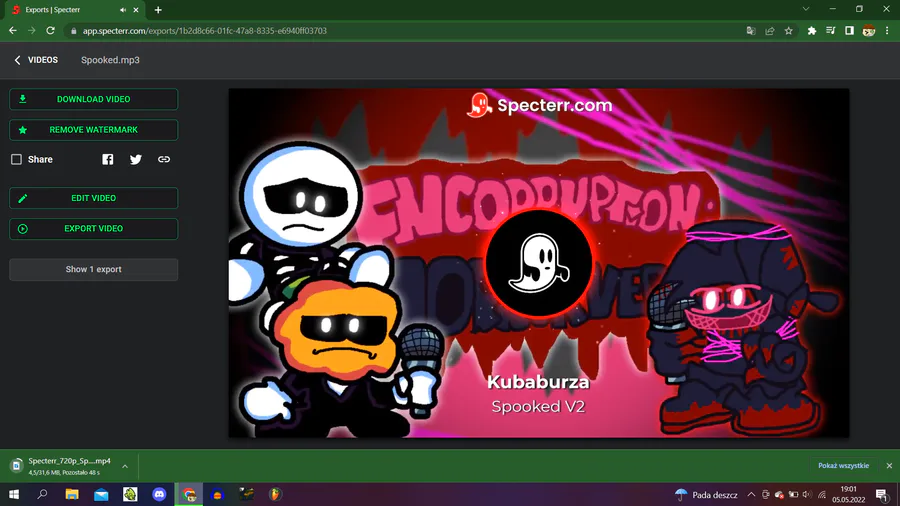Open media controls icon
The height and width of the screenshot is (506, 900).
[x=831, y=30]
